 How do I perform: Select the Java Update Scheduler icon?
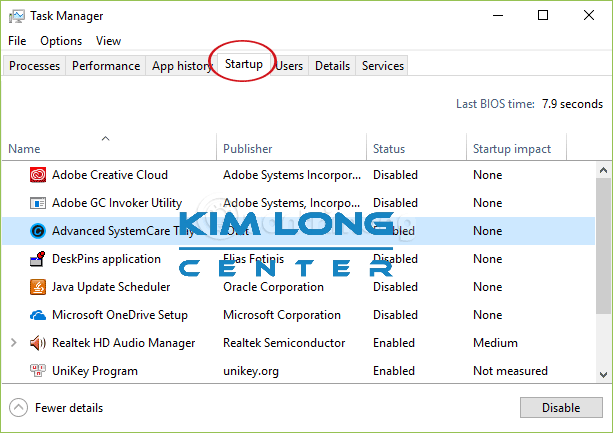[x=38, y=287]
